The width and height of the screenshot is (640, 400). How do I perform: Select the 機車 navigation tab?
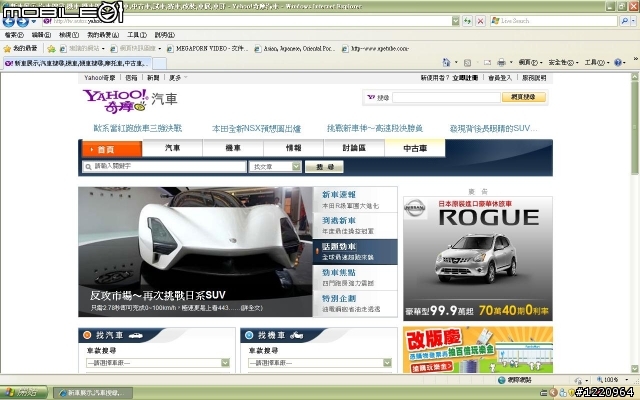click(x=233, y=148)
